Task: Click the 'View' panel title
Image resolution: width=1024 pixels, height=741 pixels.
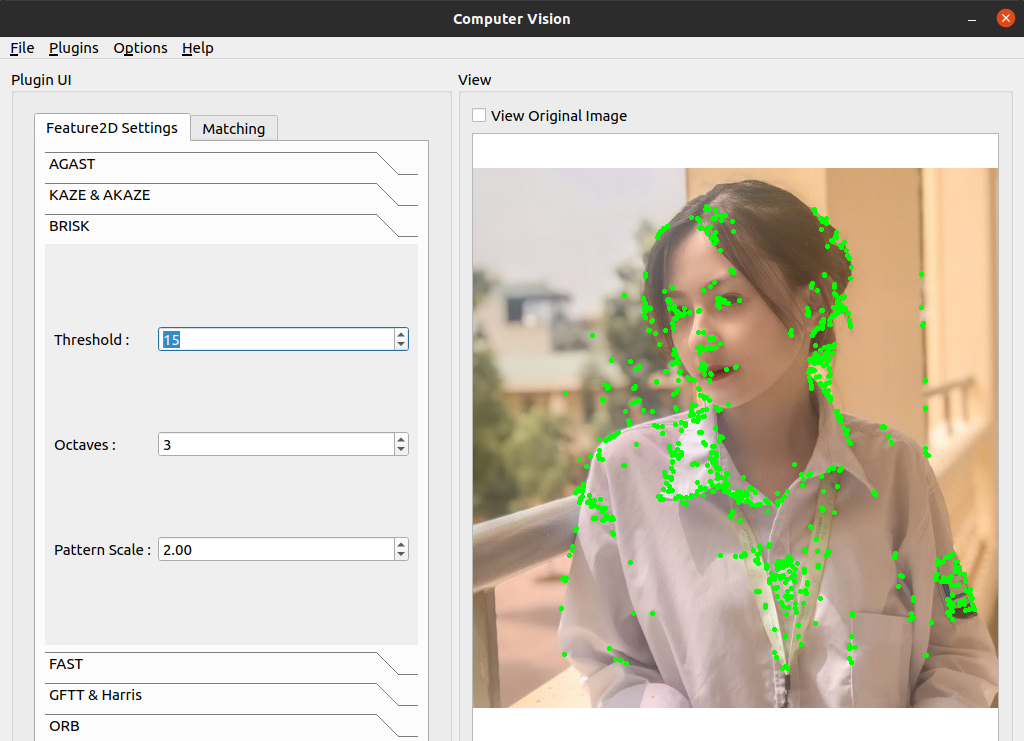Action: tap(475, 80)
